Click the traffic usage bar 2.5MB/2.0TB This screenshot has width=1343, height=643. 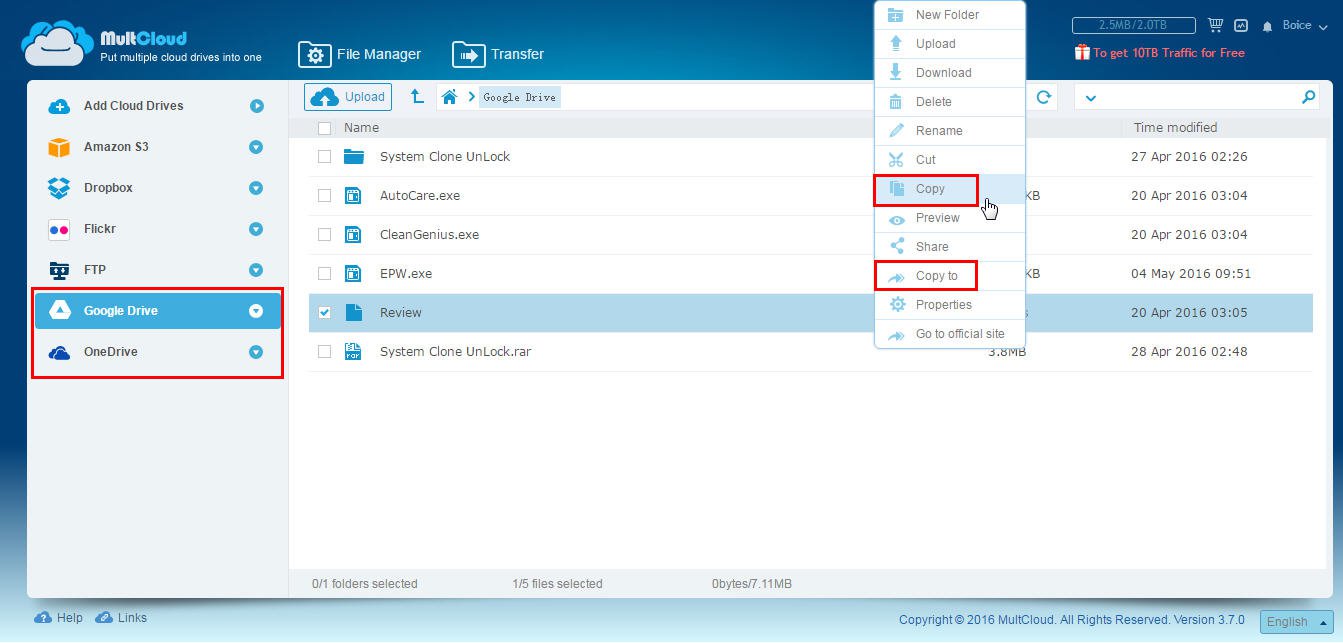[x=1133, y=25]
